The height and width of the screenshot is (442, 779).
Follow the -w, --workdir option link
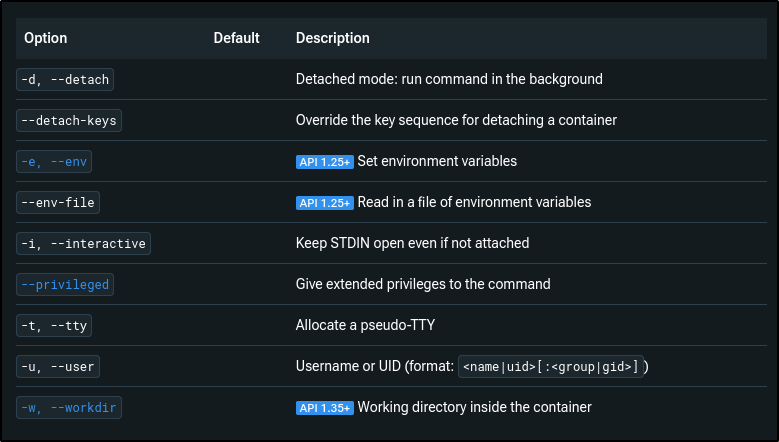[x=70, y=408]
